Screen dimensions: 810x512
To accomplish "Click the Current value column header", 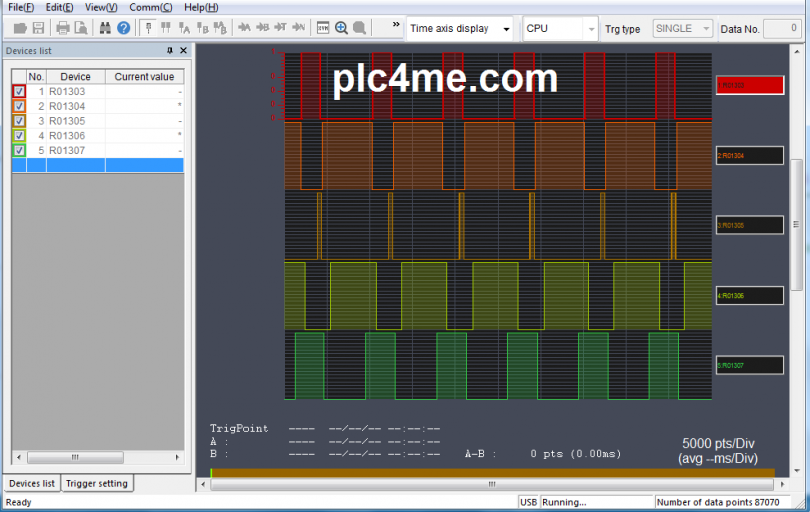I will coord(144,76).
